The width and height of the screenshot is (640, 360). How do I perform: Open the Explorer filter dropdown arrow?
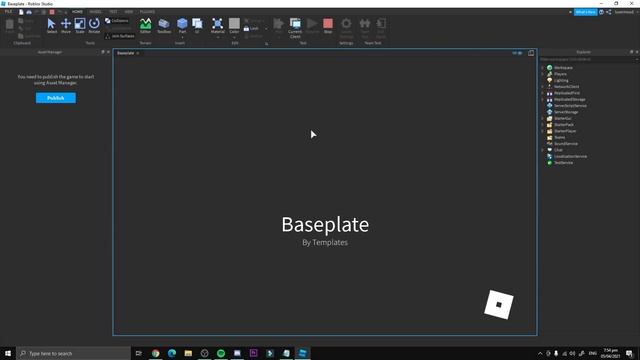[637, 60]
